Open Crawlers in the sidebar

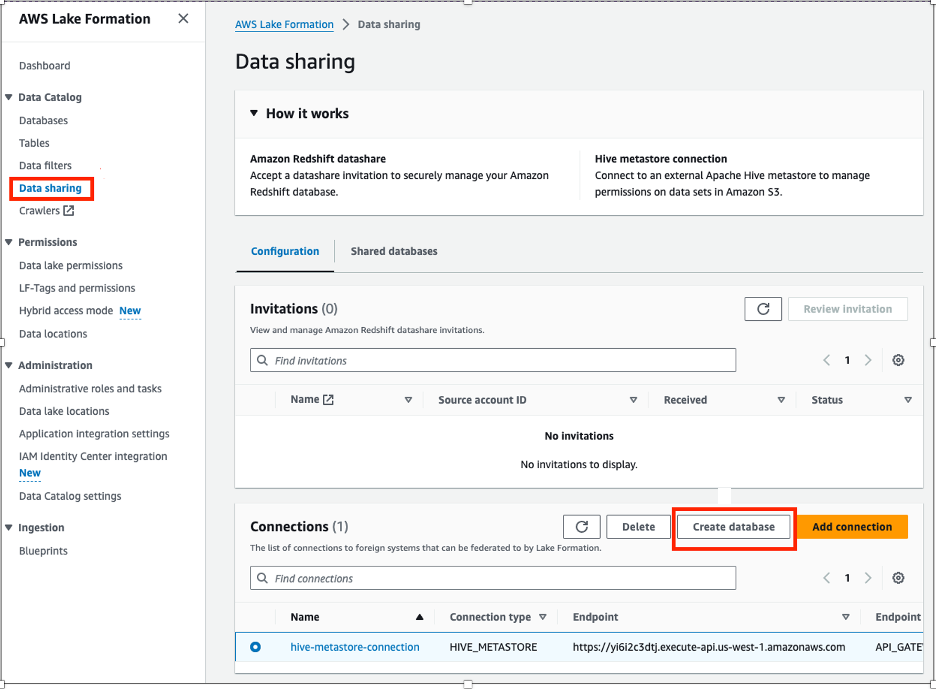coord(39,210)
